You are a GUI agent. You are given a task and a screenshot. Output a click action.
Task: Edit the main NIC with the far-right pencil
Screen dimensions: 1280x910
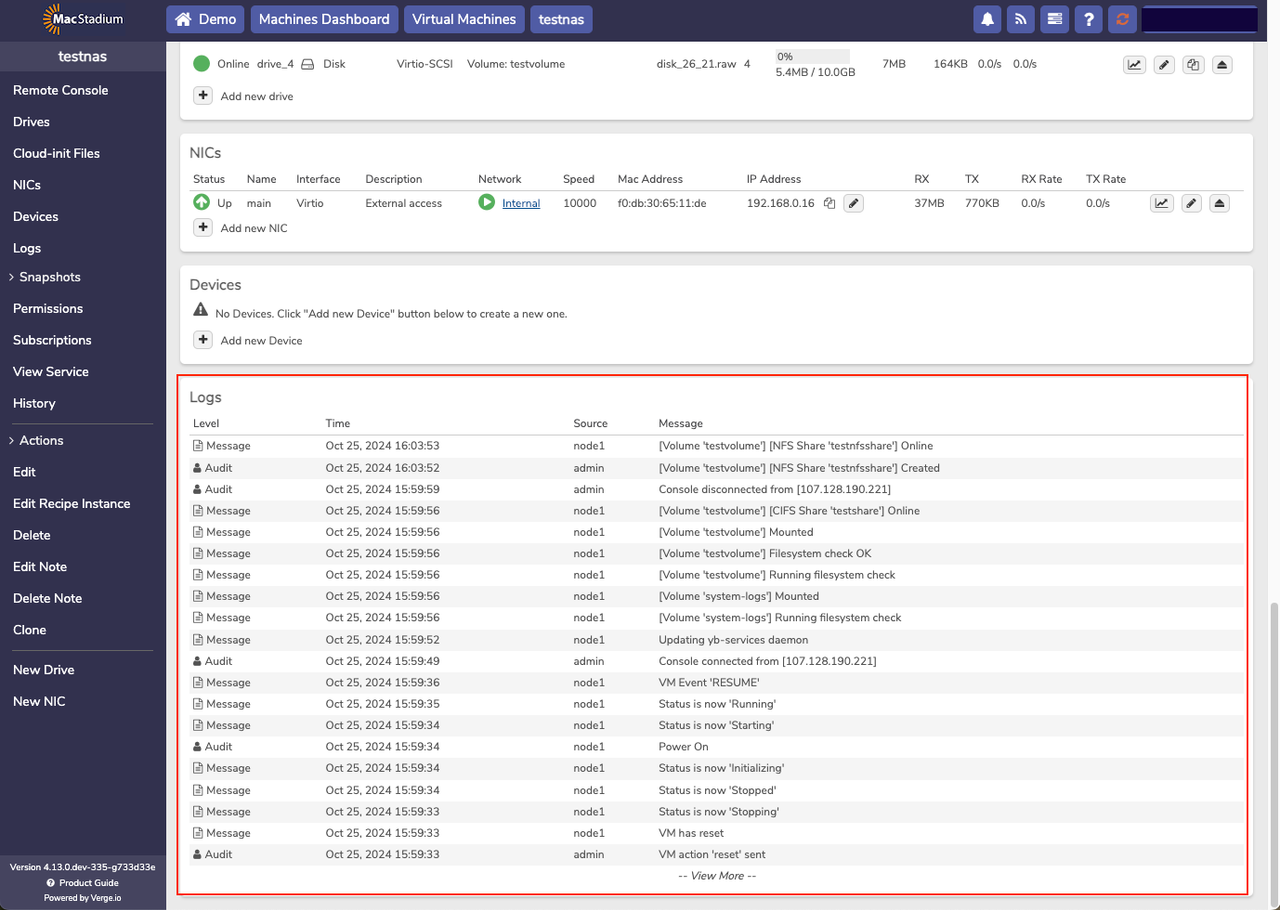[x=1190, y=203]
